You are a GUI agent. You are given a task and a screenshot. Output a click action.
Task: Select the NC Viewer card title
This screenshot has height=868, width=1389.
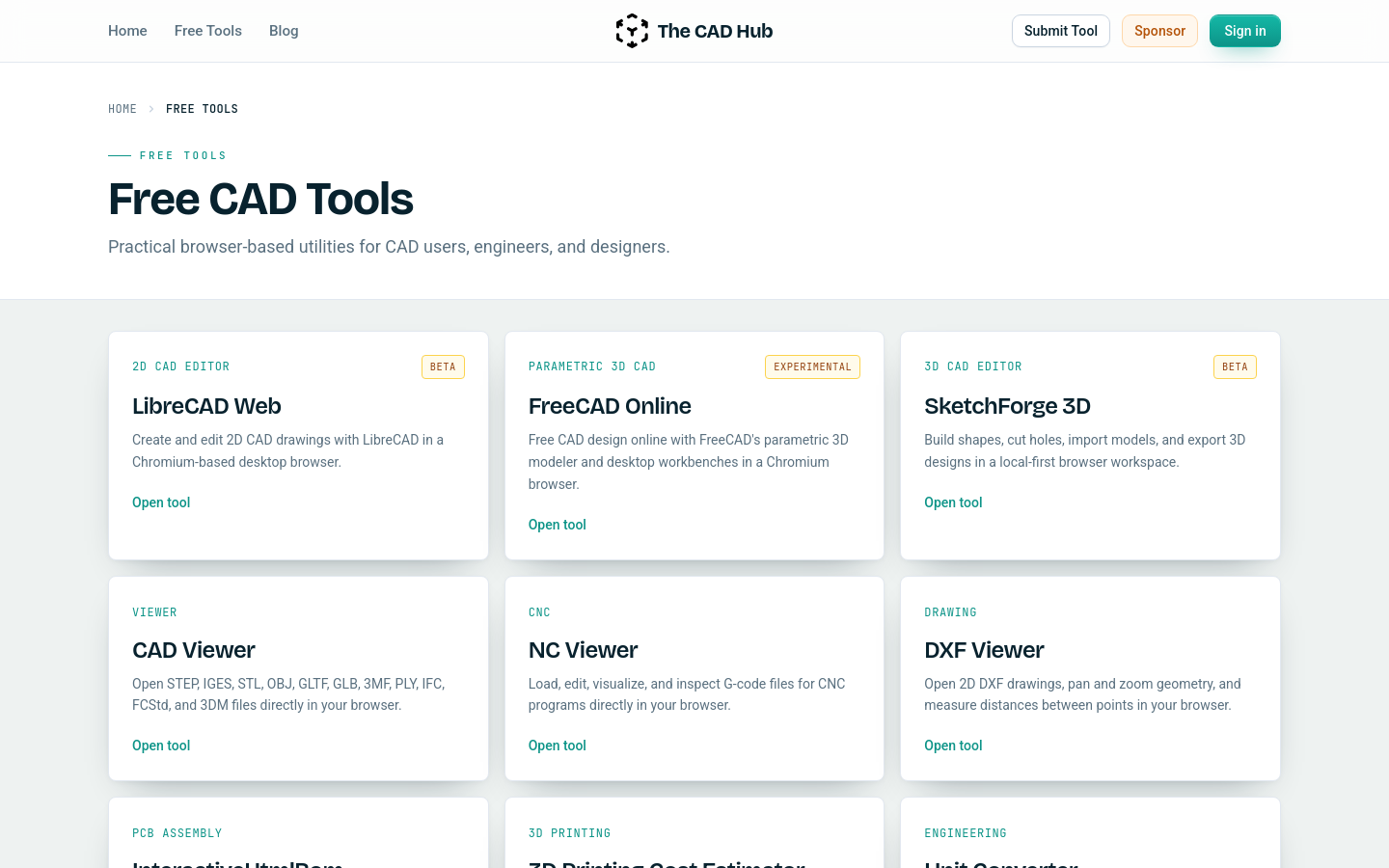[583, 650]
